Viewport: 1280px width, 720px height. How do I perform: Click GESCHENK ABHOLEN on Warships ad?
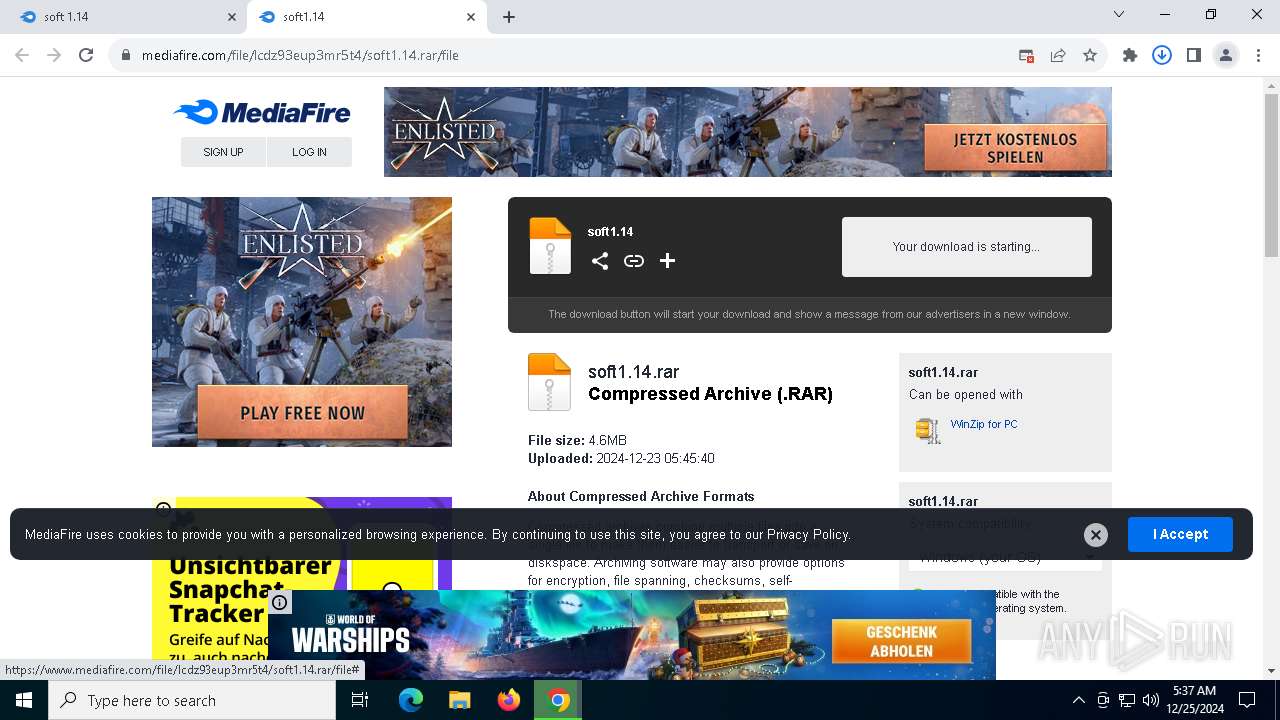point(901,641)
